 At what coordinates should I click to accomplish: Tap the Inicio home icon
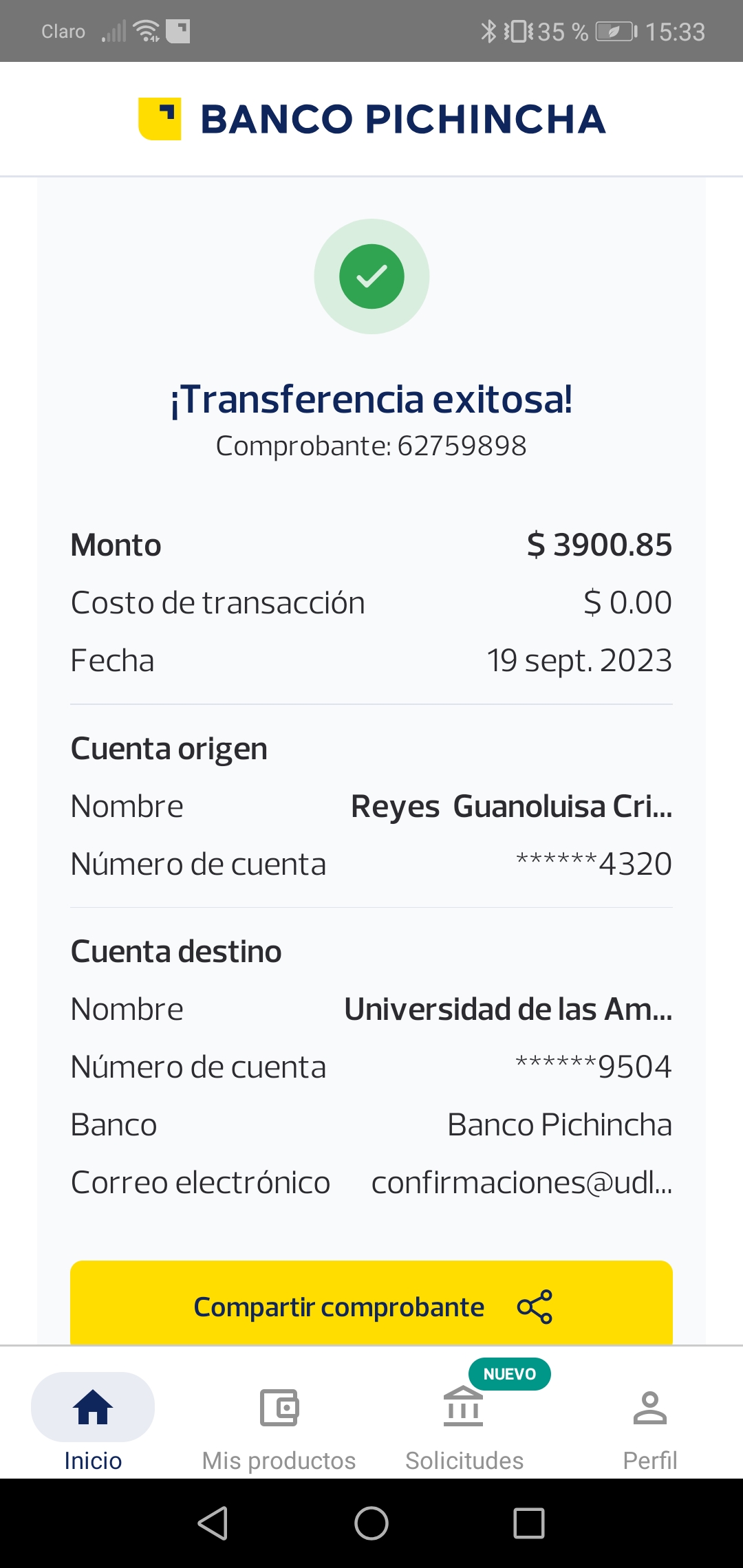pyautogui.click(x=93, y=1407)
